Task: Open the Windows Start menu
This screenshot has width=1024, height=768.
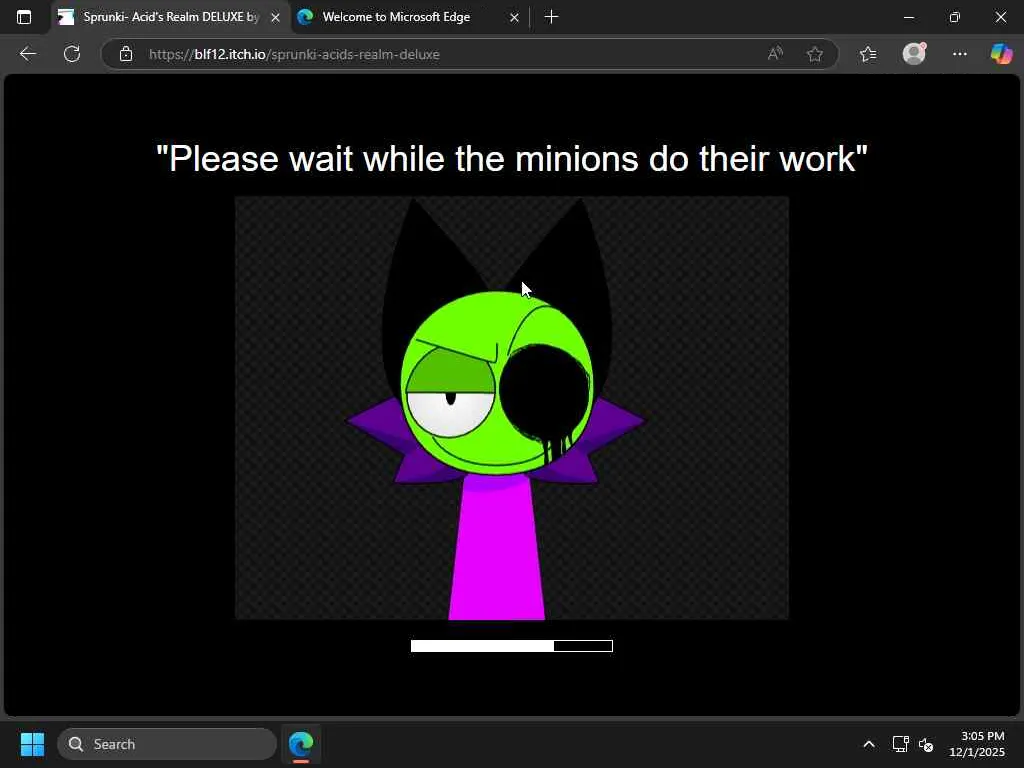Action: 32,744
